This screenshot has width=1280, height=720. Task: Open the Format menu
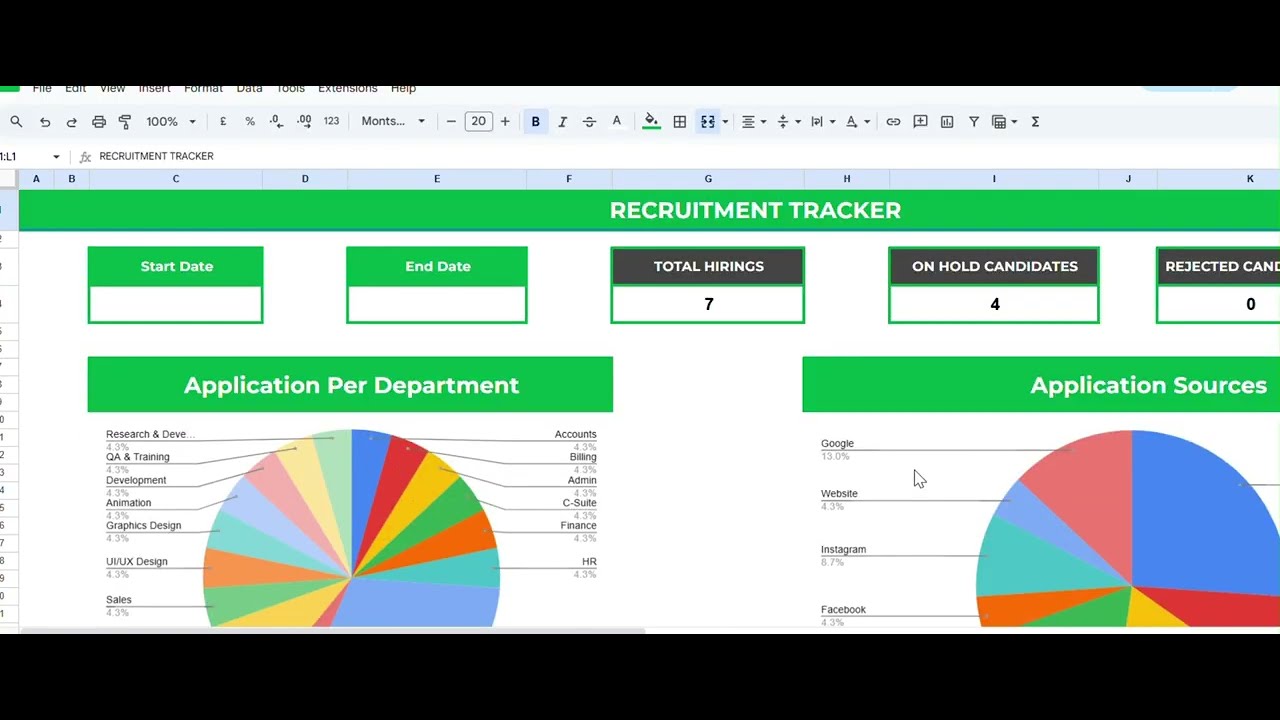pos(204,89)
